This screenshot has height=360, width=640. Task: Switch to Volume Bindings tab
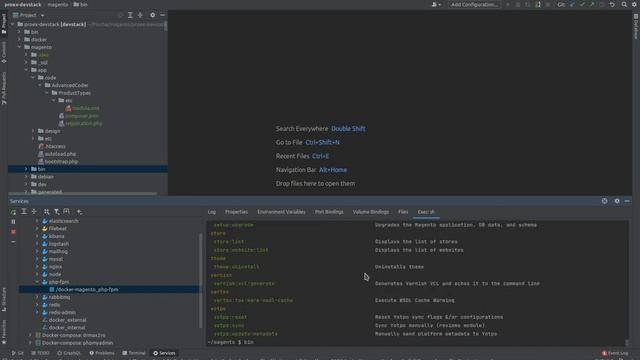371,212
